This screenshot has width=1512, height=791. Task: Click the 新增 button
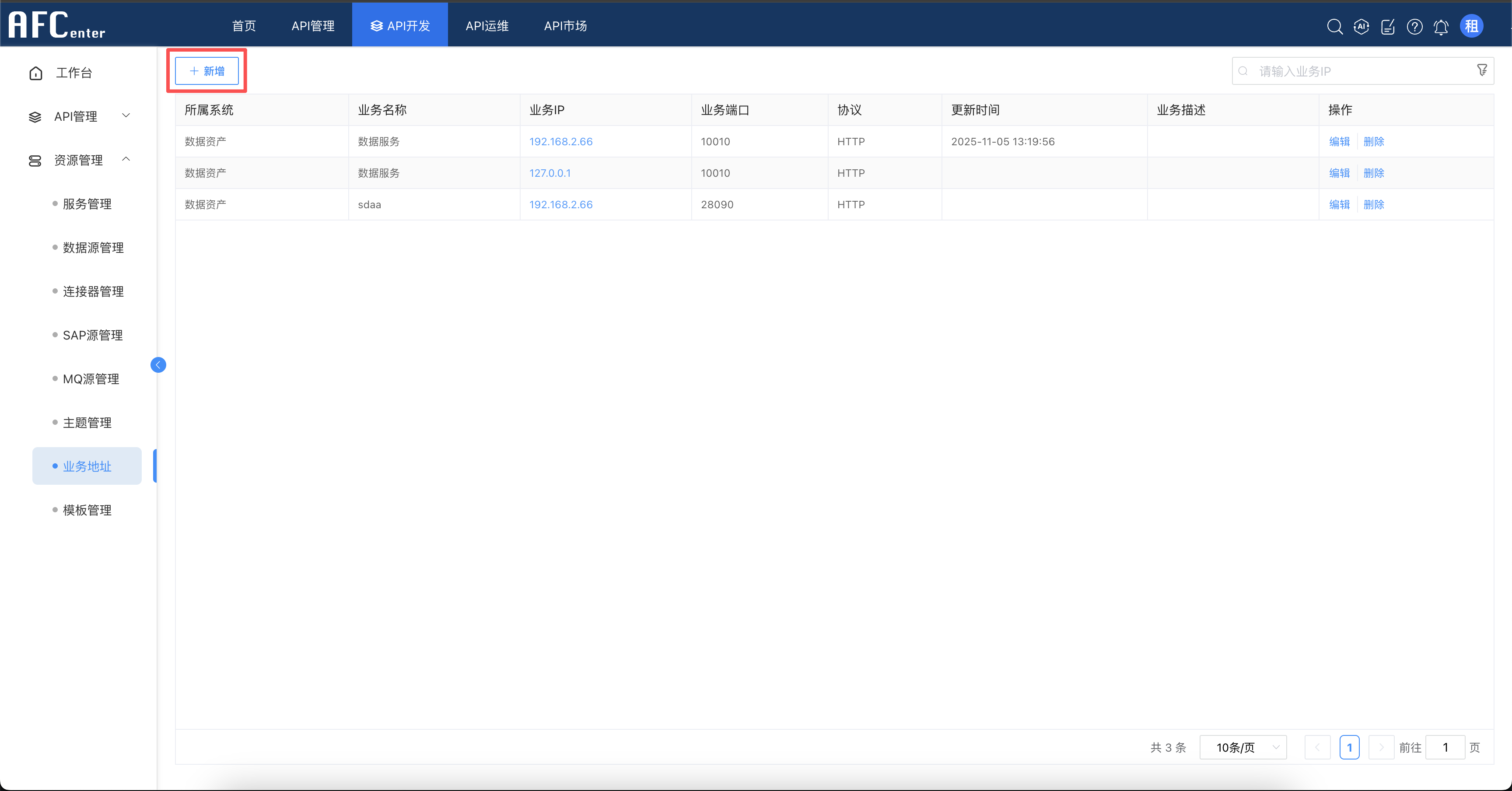tap(206, 71)
